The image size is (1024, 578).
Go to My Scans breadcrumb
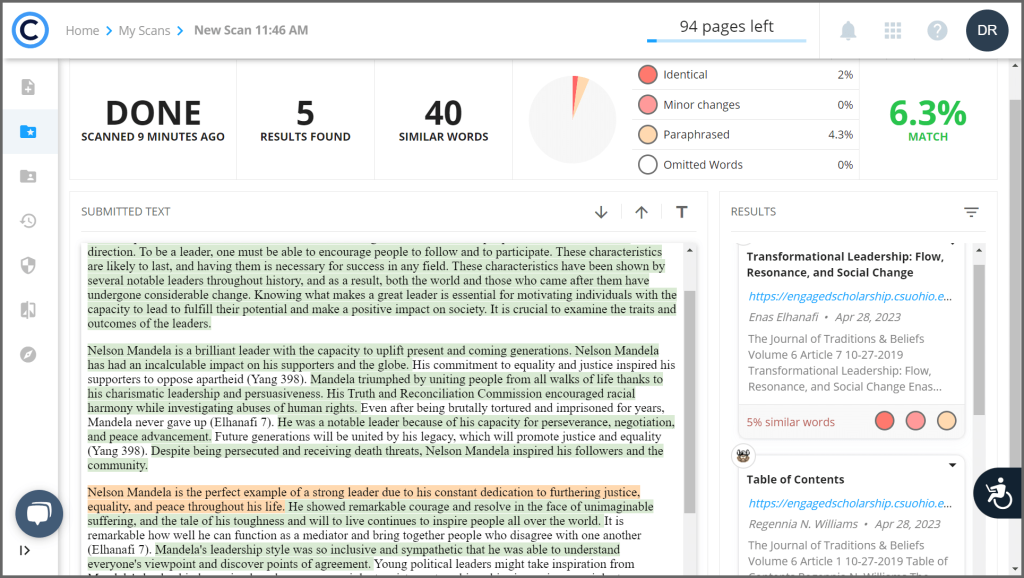(144, 31)
